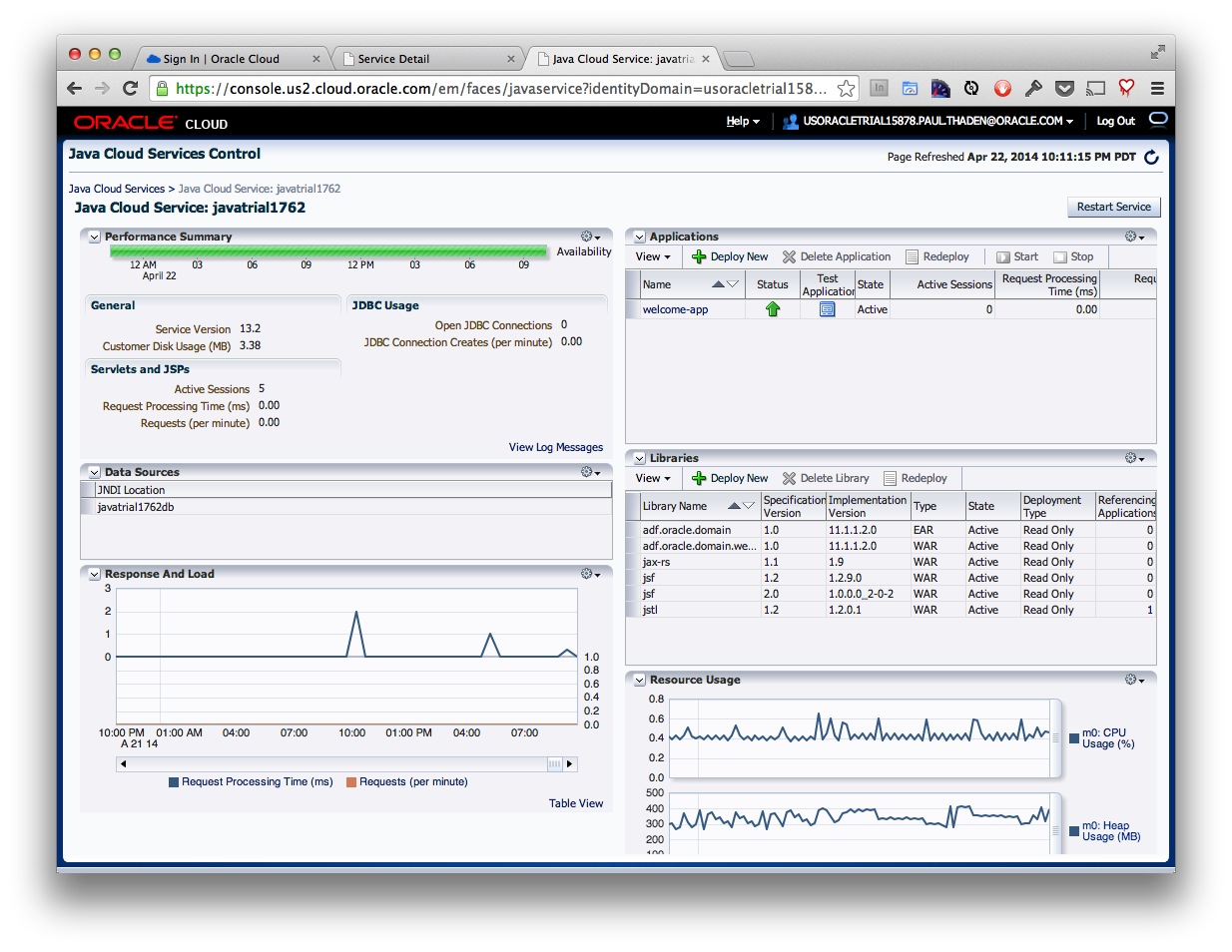Open the welcome-app application link
The width and height of the screenshot is (1232, 952).
pos(675,309)
